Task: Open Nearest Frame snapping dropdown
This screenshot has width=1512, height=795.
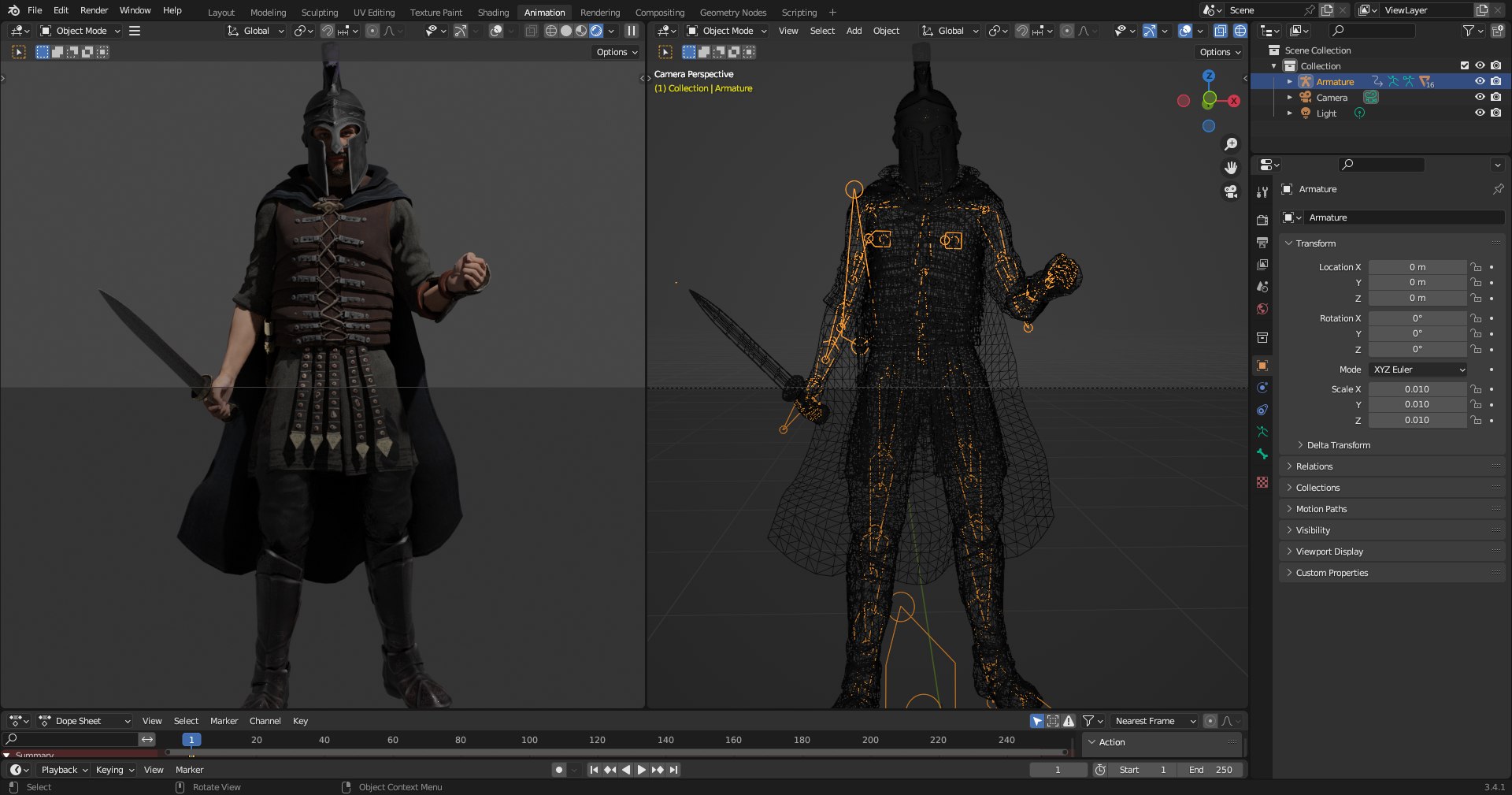Action: 1154,721
